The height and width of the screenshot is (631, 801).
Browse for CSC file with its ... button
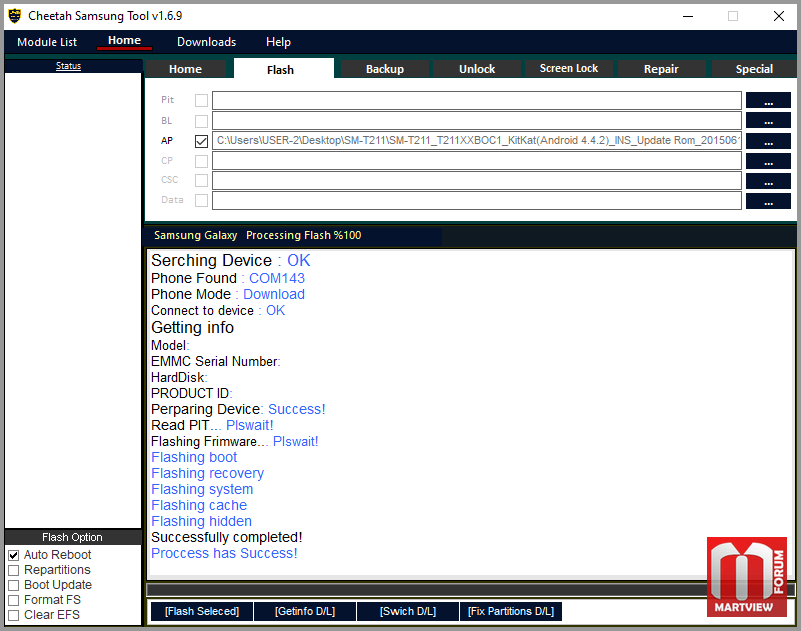click(x=768, y=181)
